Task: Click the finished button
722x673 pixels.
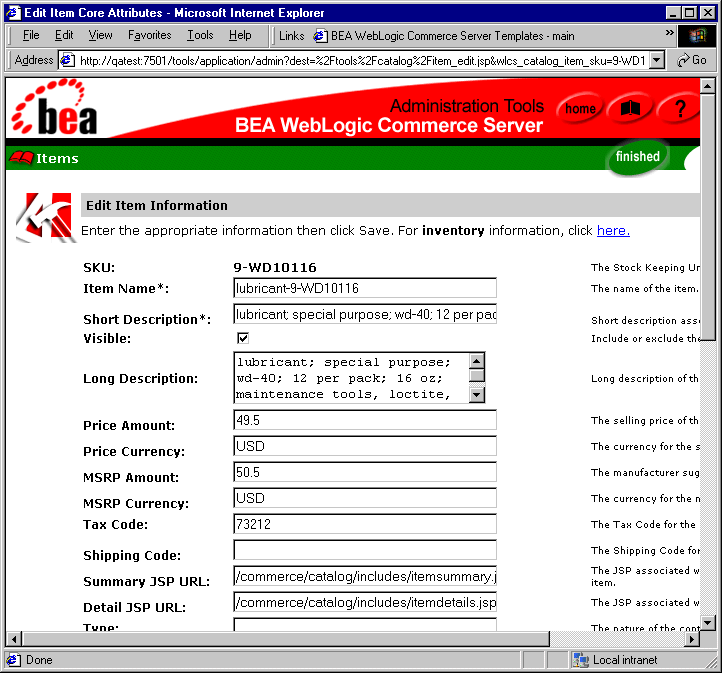Action: (638, 157)
